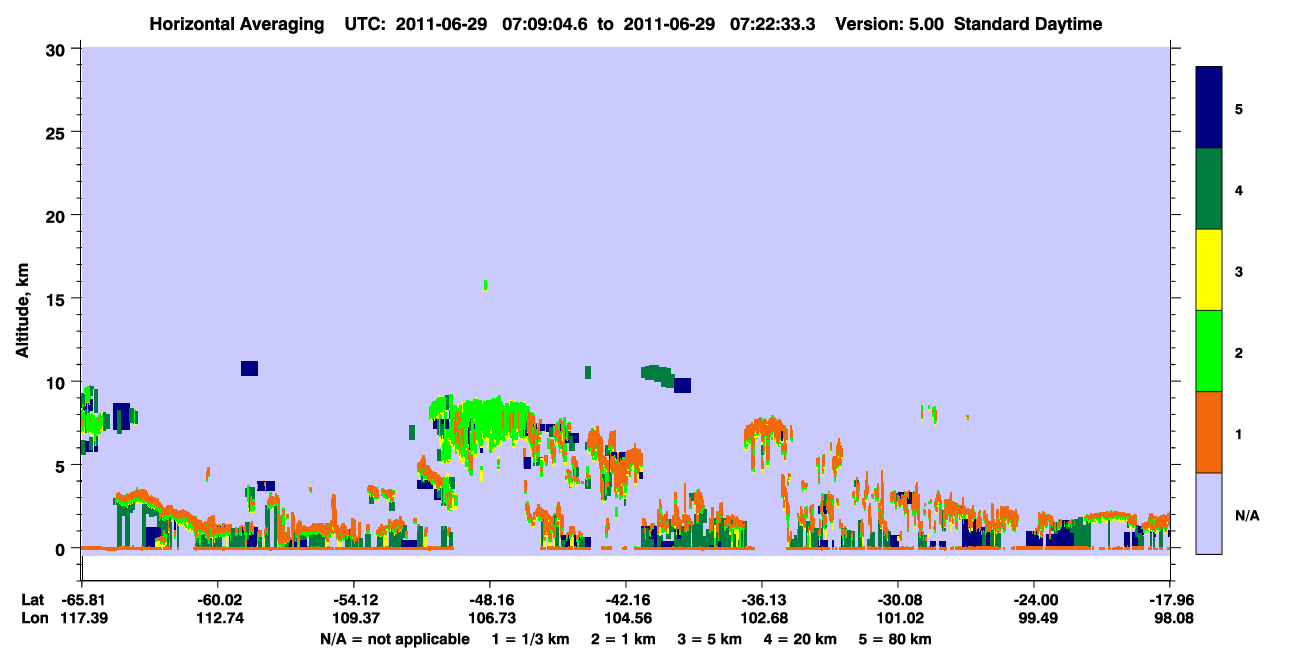Click the '1 = 1/3 km' legend note
Image resolution: width=1300 pixels, height=667 pixels.
tap(532, 639)
